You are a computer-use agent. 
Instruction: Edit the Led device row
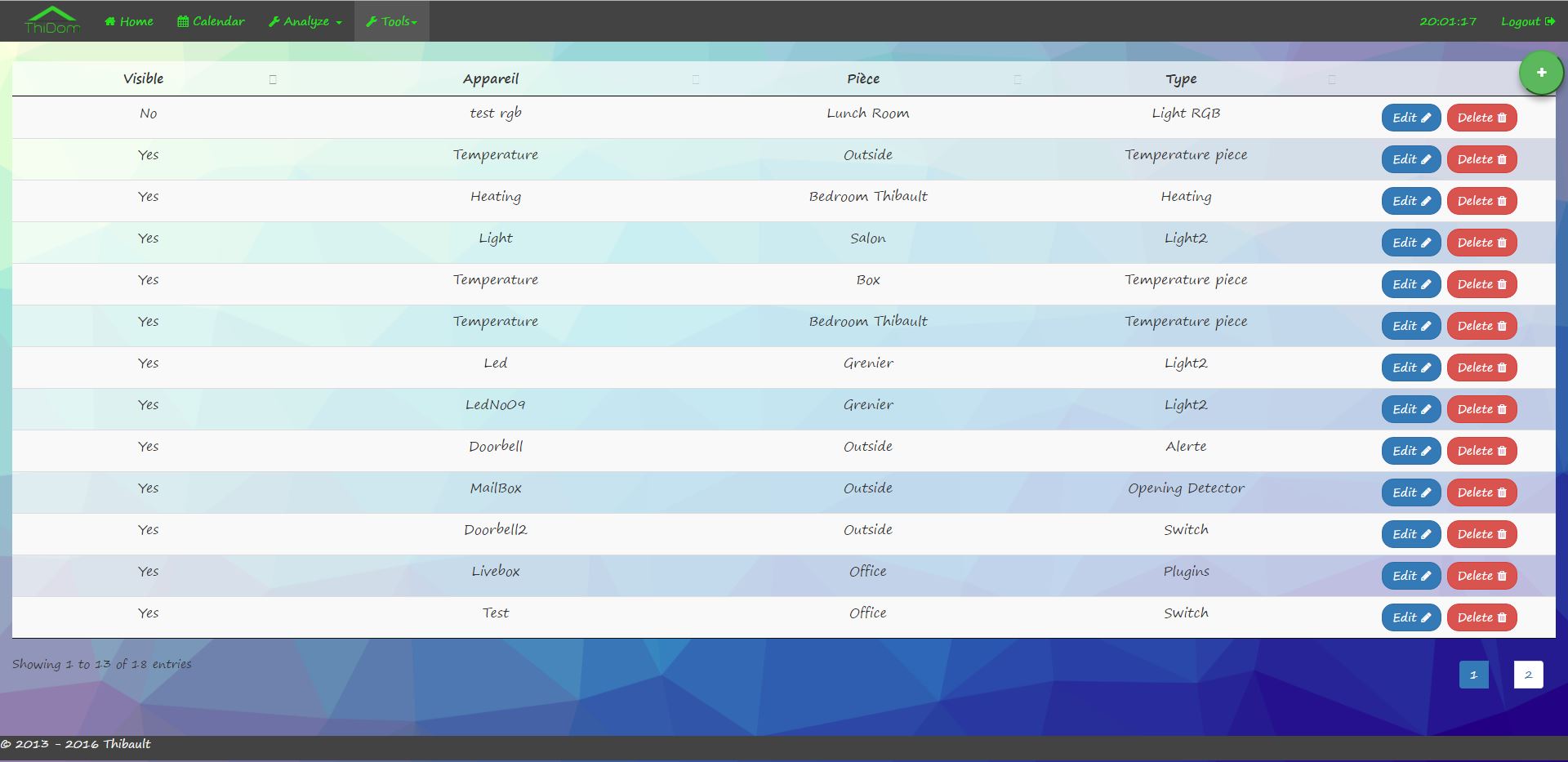(x=1411, y=368)
